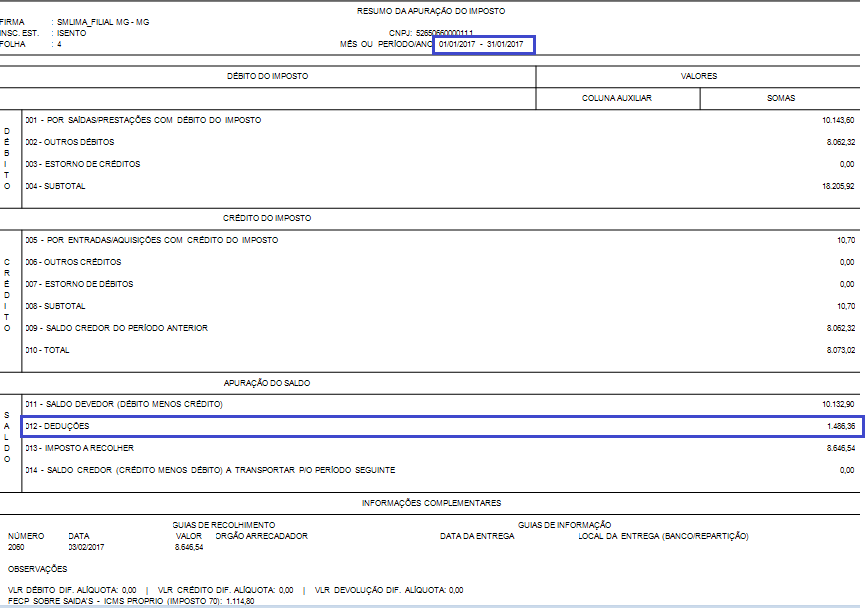This screenshot has height=608, width=867.
Task: Click '0,00' in OUTROS CRÉDITOS row
Action: pyautogui.click(x=847, y=262)
